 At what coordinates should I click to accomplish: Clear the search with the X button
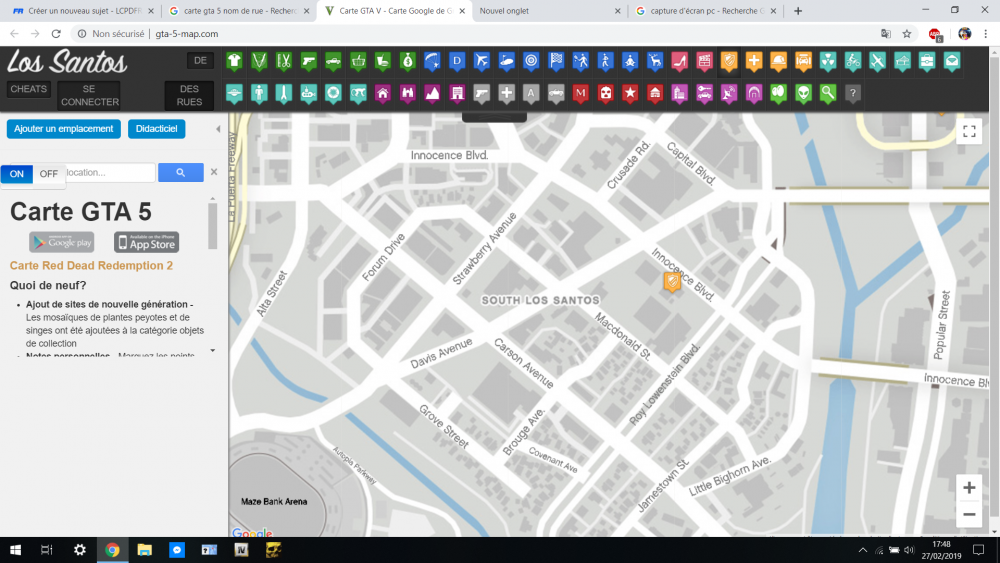point(214,172)
